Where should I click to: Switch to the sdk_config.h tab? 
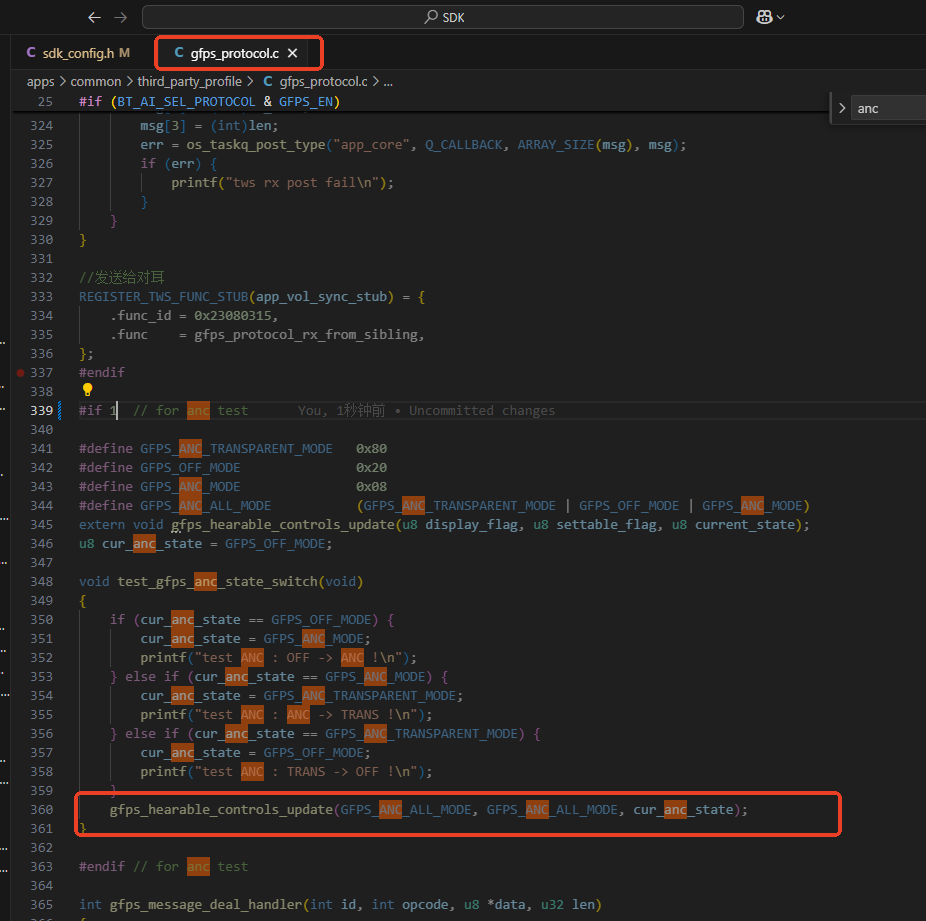tap(78, 53)
